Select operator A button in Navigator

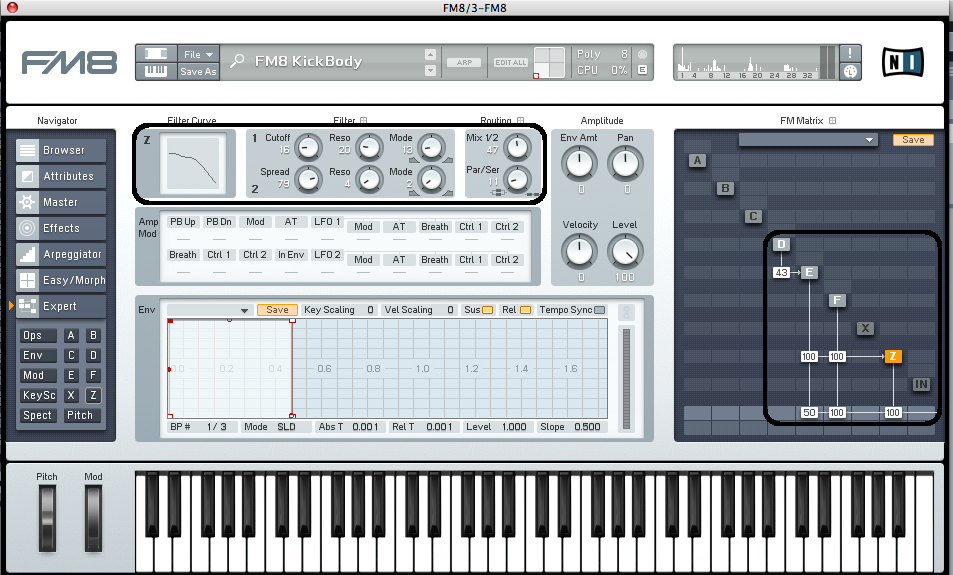coord(71,336)
